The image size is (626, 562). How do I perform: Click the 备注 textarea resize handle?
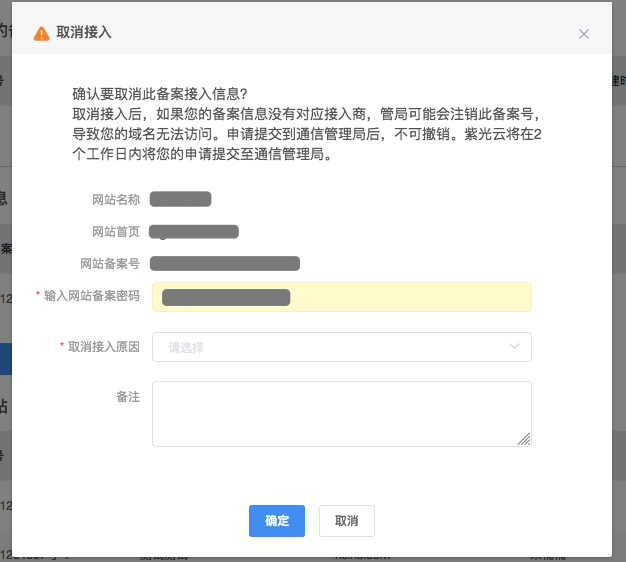(x=525, y=439)
